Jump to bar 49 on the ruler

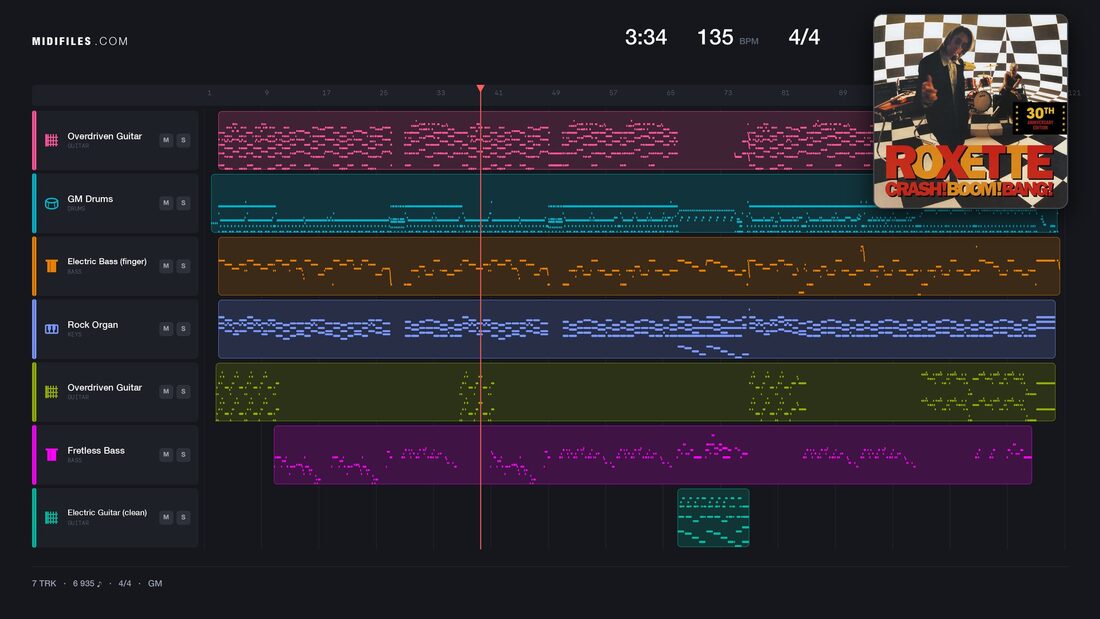(556, 93)
